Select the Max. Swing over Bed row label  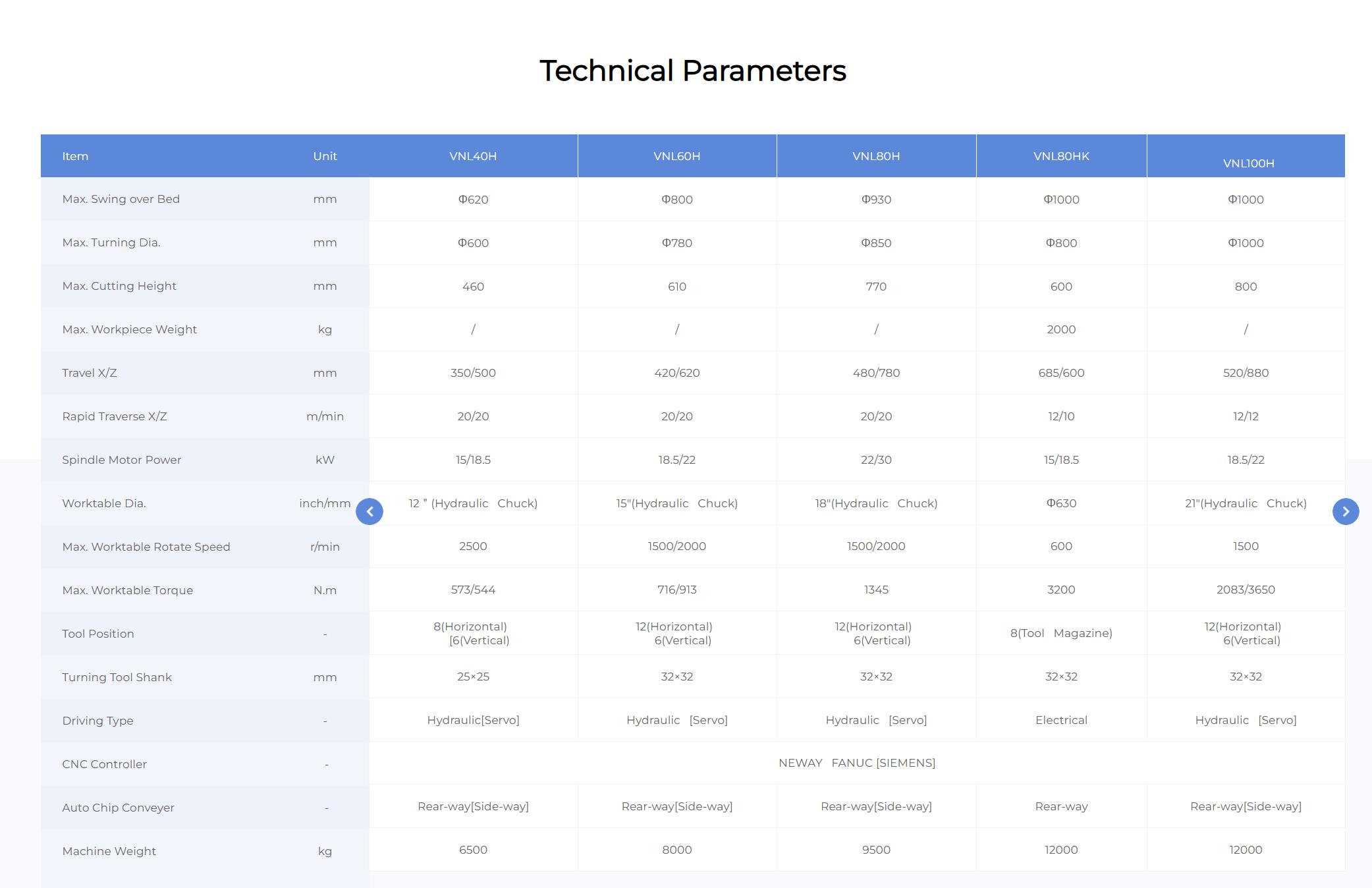(x=121, y=199)
